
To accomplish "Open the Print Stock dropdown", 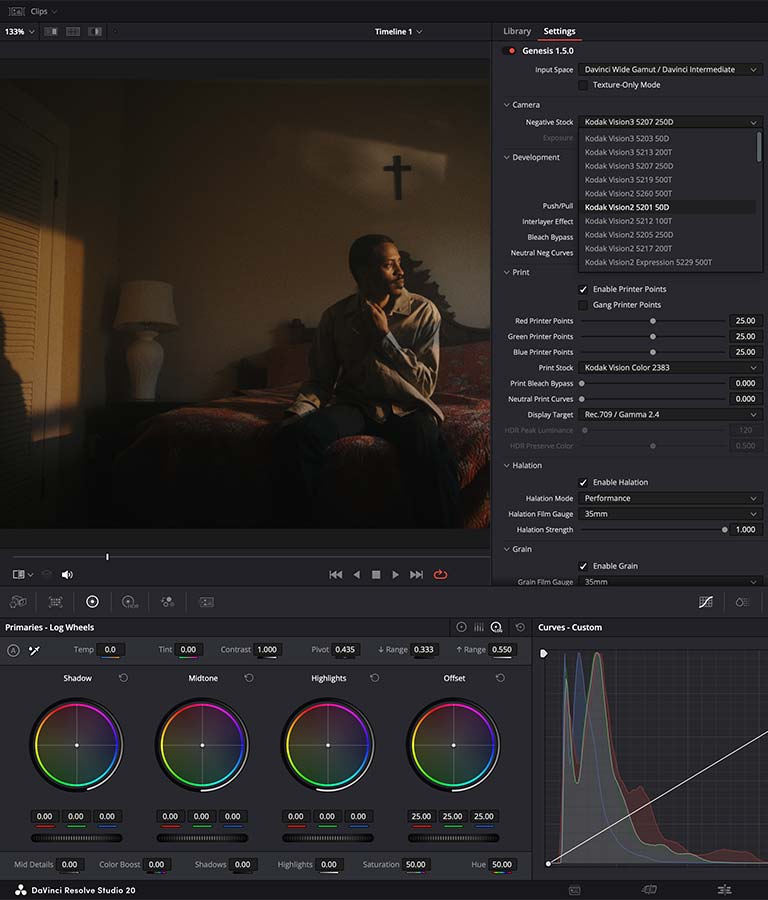I will [670, 368].
